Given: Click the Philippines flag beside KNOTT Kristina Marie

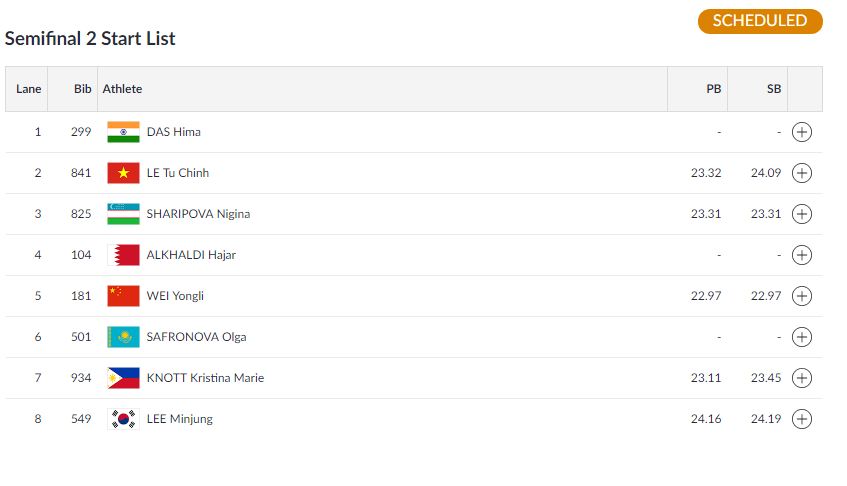Looking at the screenshot, I should [124, 378].
